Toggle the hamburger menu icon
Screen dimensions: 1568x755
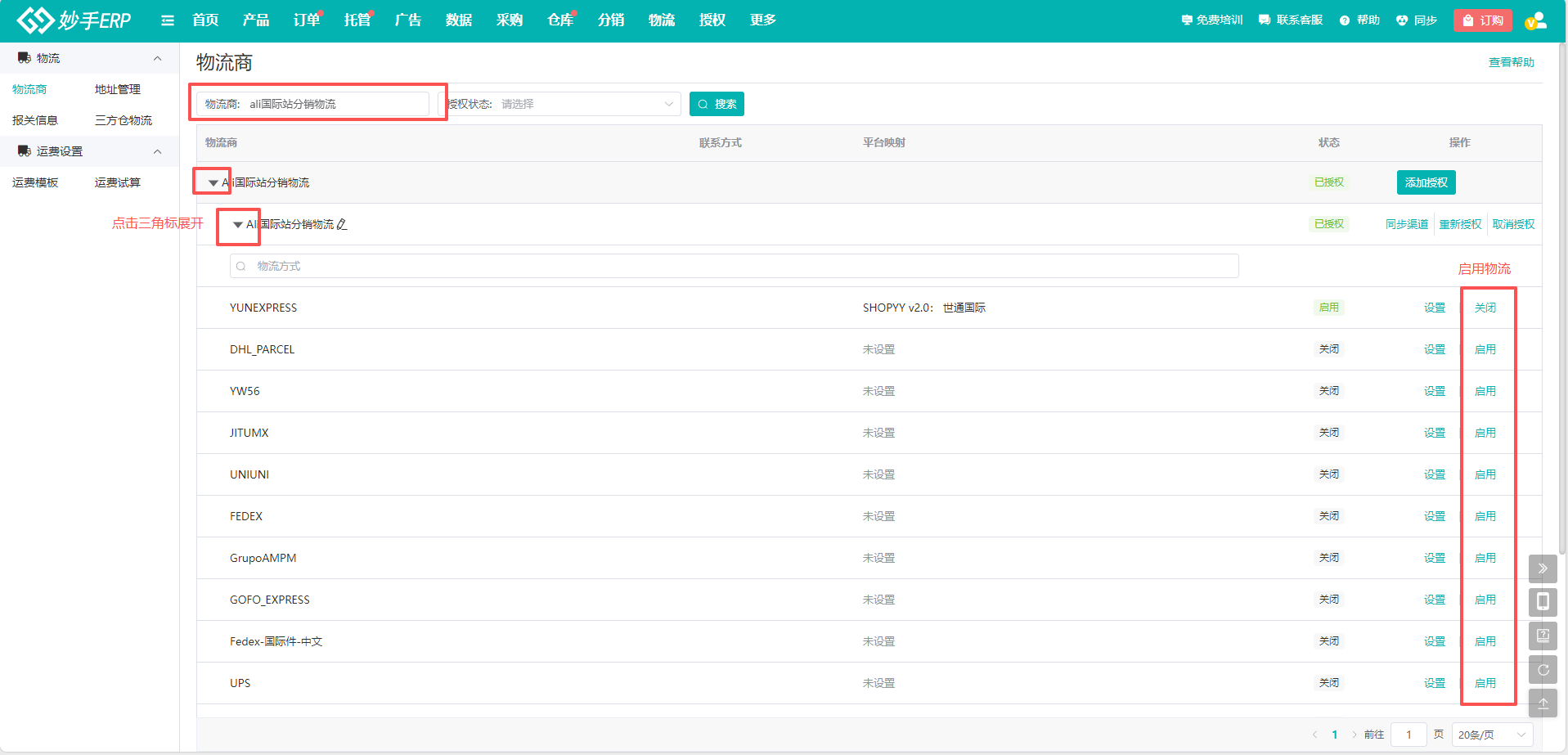pos(168,20)
